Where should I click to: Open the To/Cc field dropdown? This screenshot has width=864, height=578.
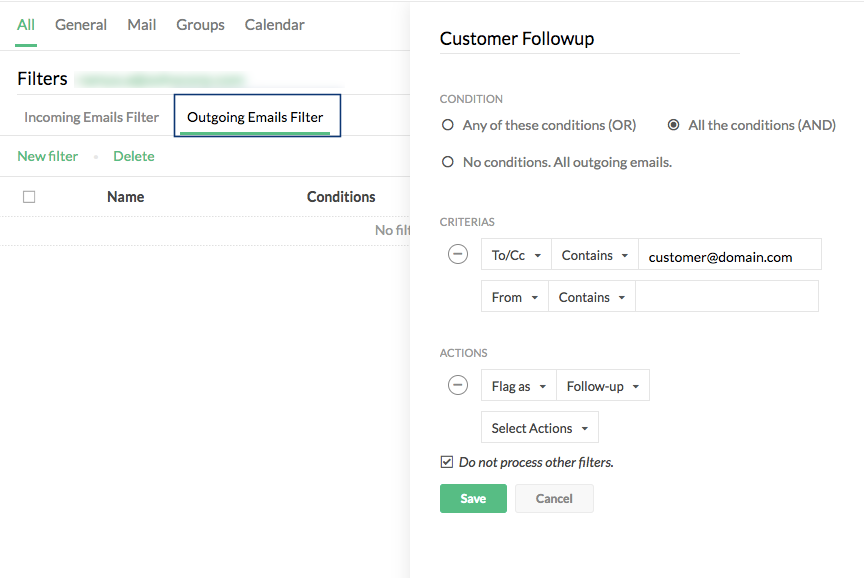pos(516,255)
